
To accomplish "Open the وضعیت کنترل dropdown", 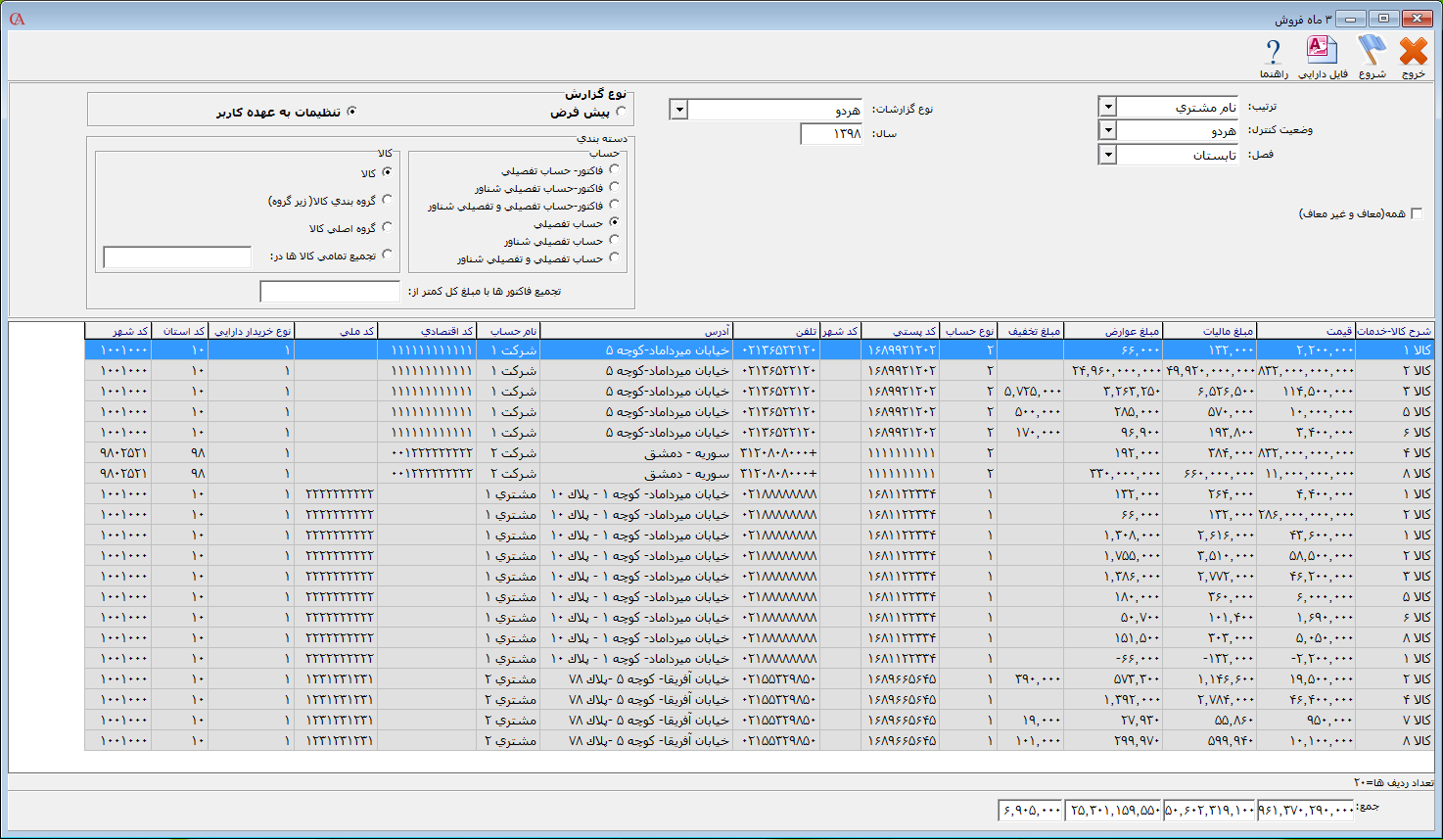I will point(1107,130).
